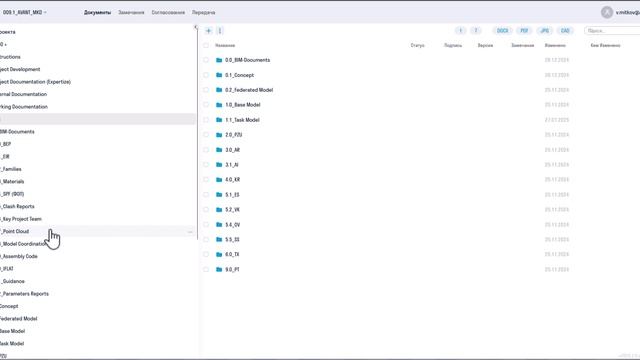The width and height of the screenshot is (640, 360).
Task: Select Project Development tree item
Action: pyautogui.click(x=20, y=69)
